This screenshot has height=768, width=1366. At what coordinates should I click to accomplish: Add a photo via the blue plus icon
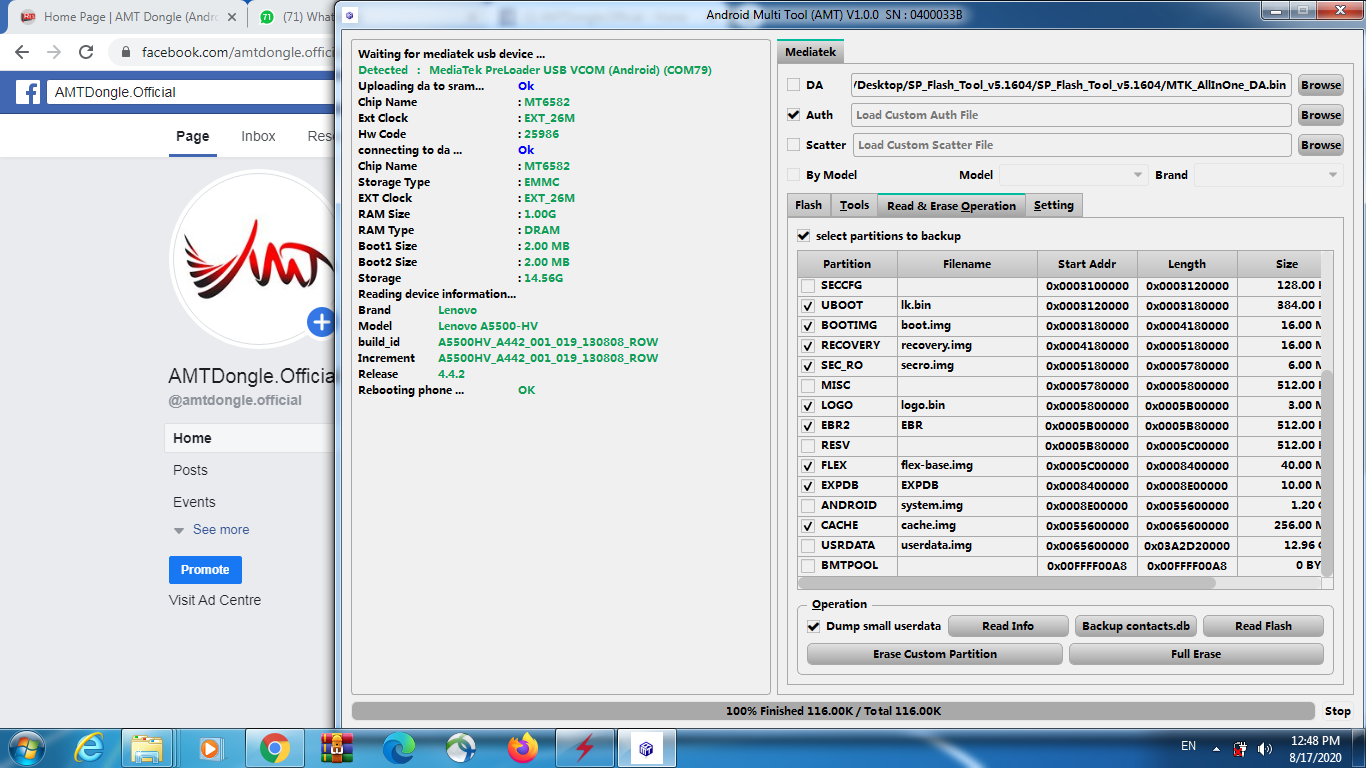click(321, 322)
